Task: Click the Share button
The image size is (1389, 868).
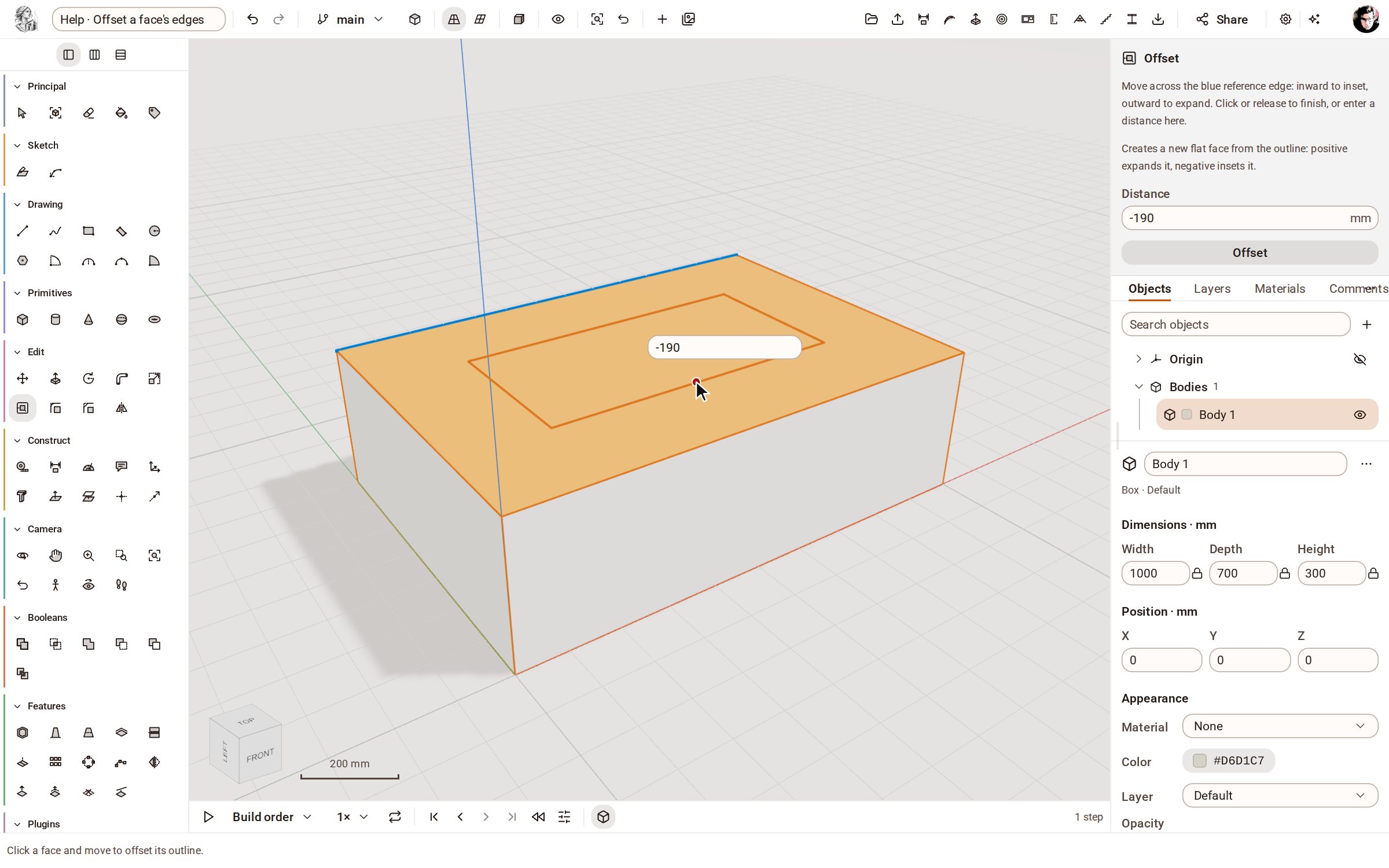Action: pyautogui.click(x=1222, y=19)
